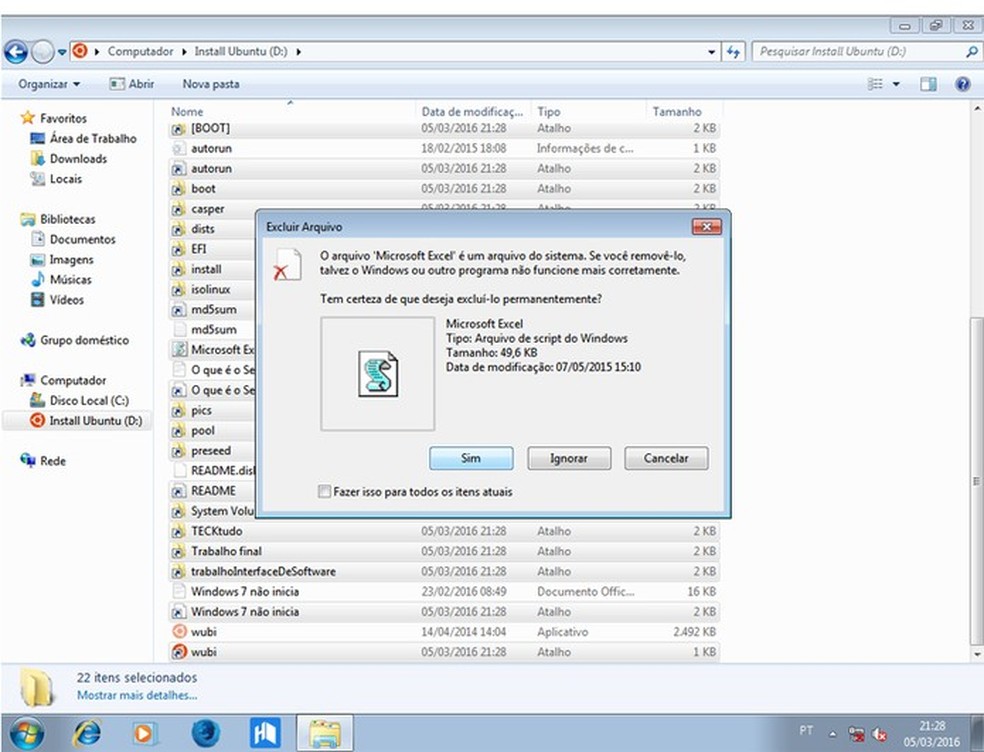Launch Internet Explorer from the taskbar
This screenshot has width=984, height=752.
coord(87,733)
